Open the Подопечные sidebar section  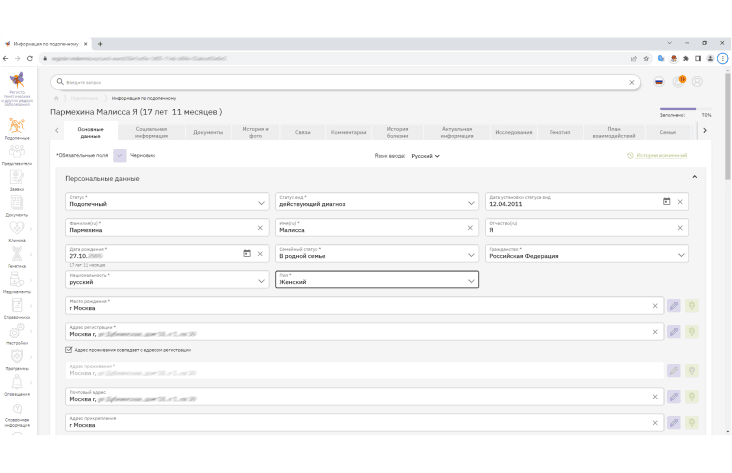click(17, 126)
